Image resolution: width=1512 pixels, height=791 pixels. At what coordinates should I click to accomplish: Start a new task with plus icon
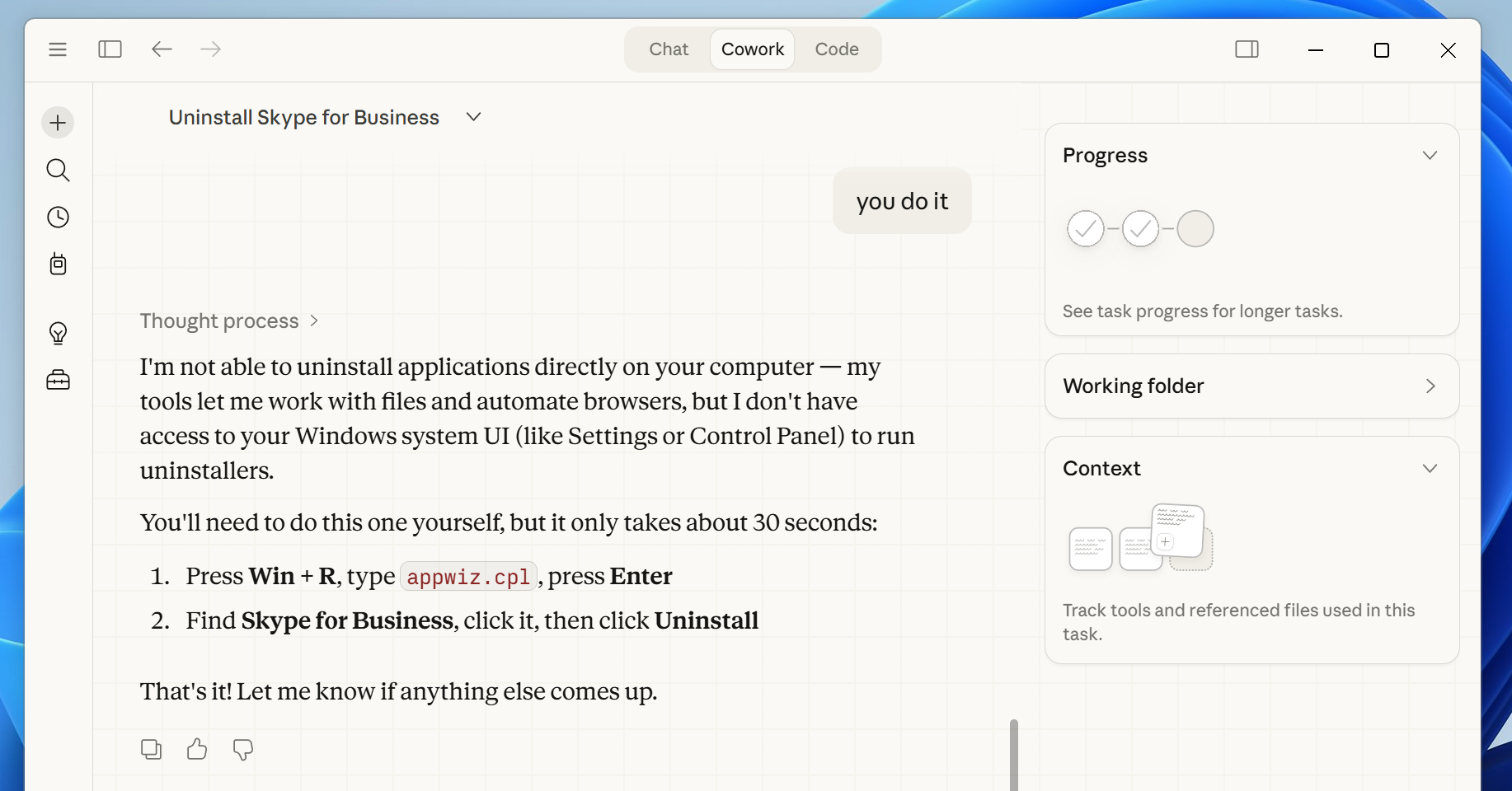click(x=58, y=123)
